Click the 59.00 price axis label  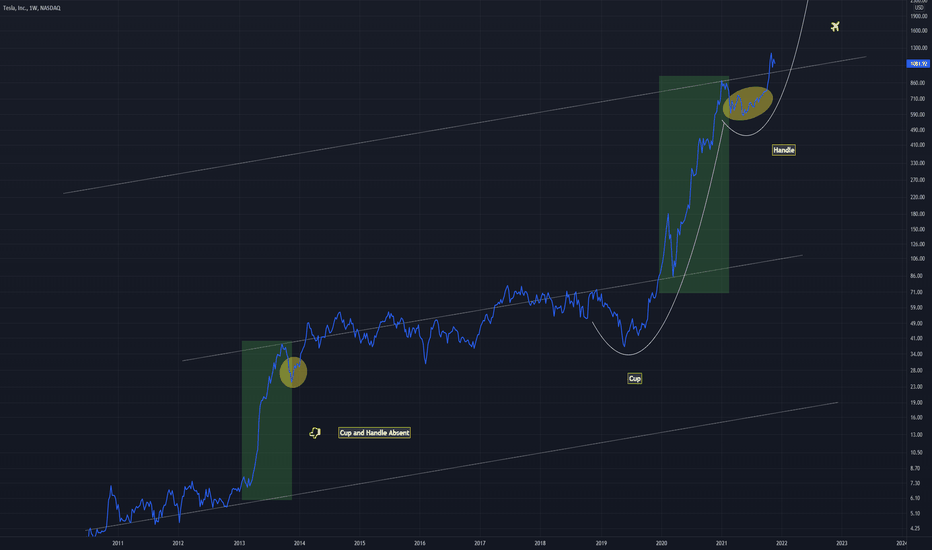coord(917,307)
